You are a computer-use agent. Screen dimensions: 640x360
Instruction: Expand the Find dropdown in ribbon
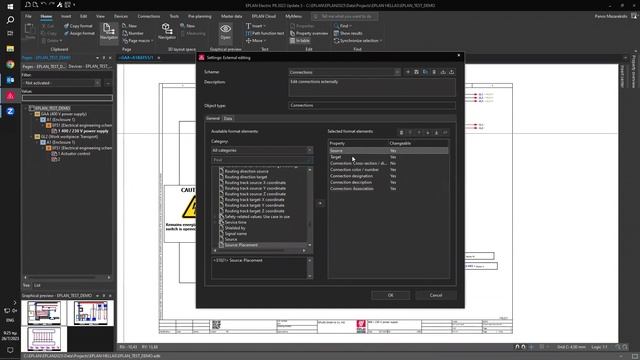coord(351,26)
